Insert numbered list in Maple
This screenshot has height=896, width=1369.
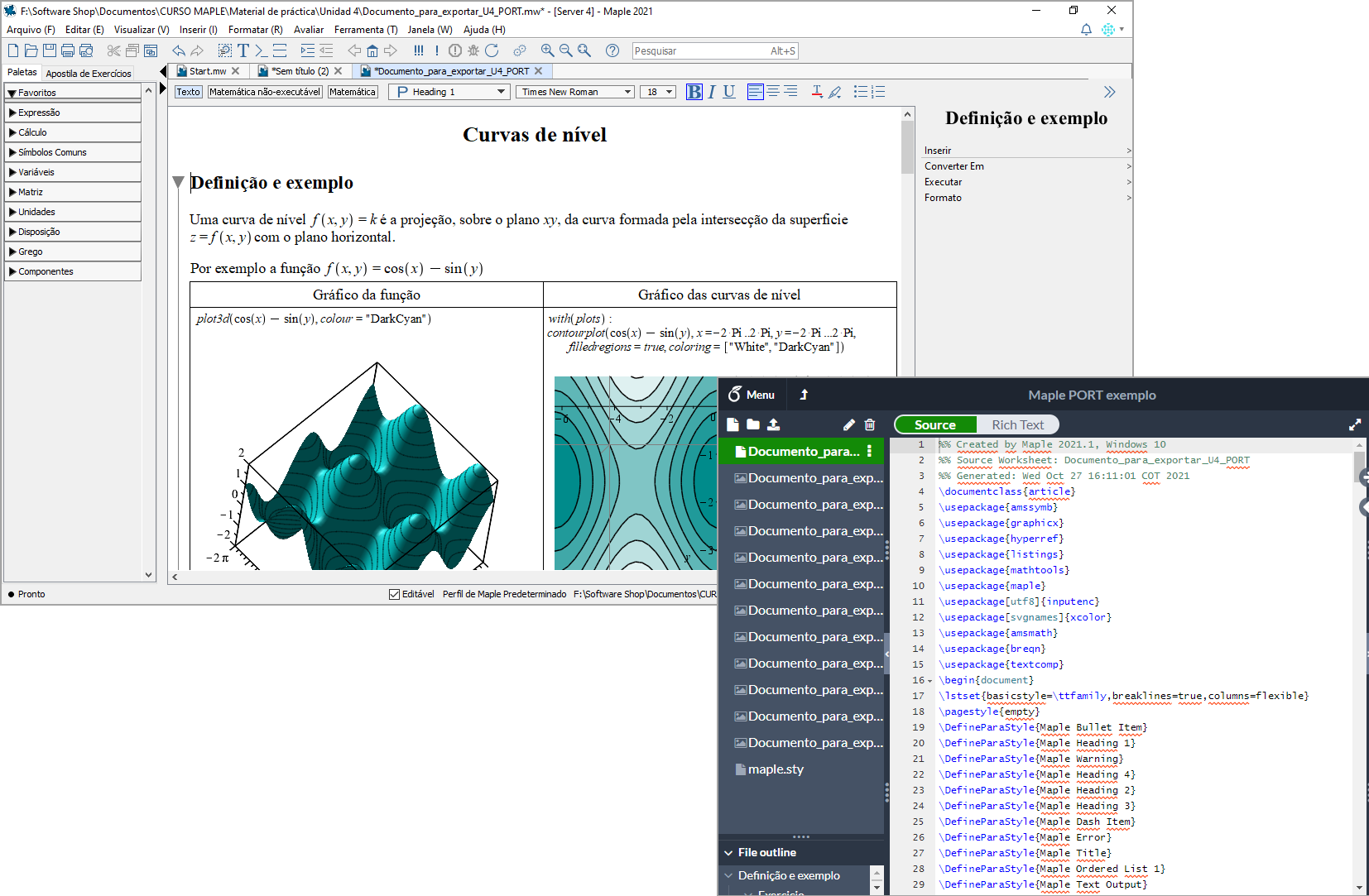click(x=879, y=92)
